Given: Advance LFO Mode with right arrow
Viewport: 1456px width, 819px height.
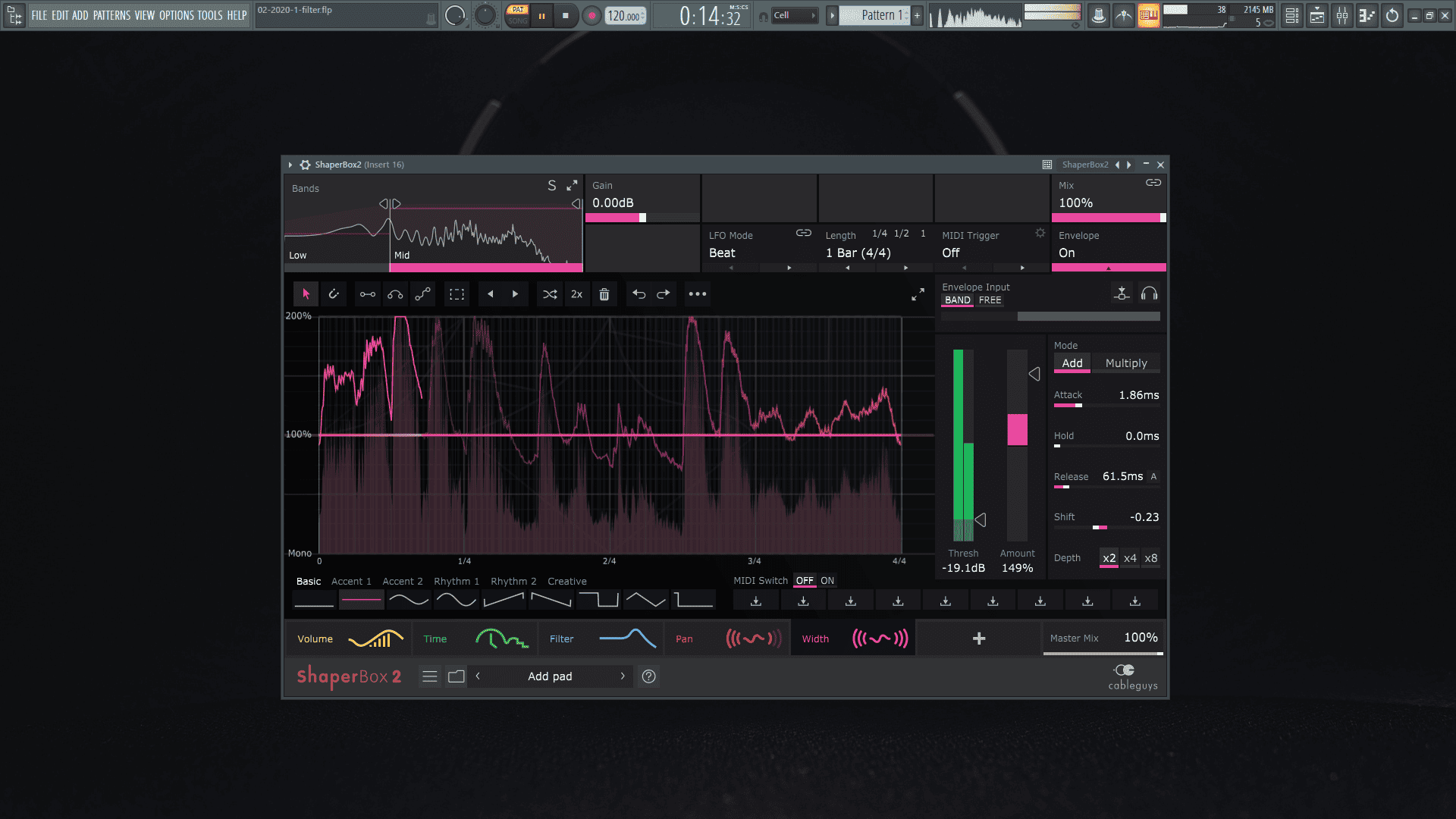Looking at the screenshot, I should [789, 268].
